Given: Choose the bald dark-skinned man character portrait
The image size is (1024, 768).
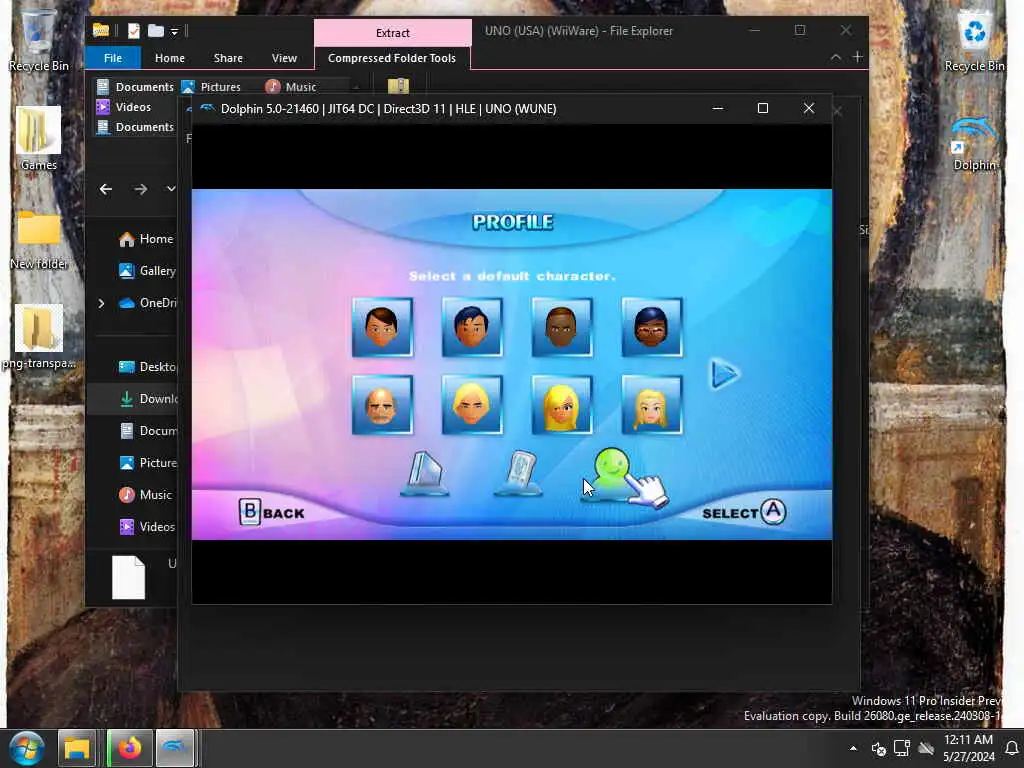Looking at the screenshot, I should click(562, 327).
